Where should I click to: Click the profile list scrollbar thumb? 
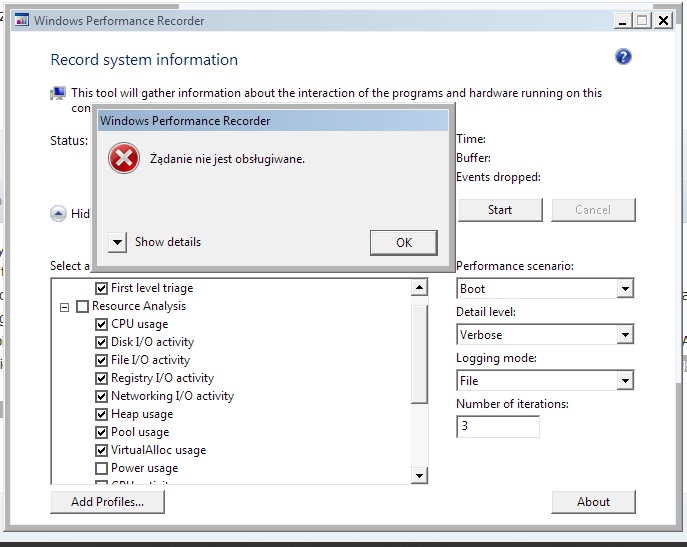point(419,354)
